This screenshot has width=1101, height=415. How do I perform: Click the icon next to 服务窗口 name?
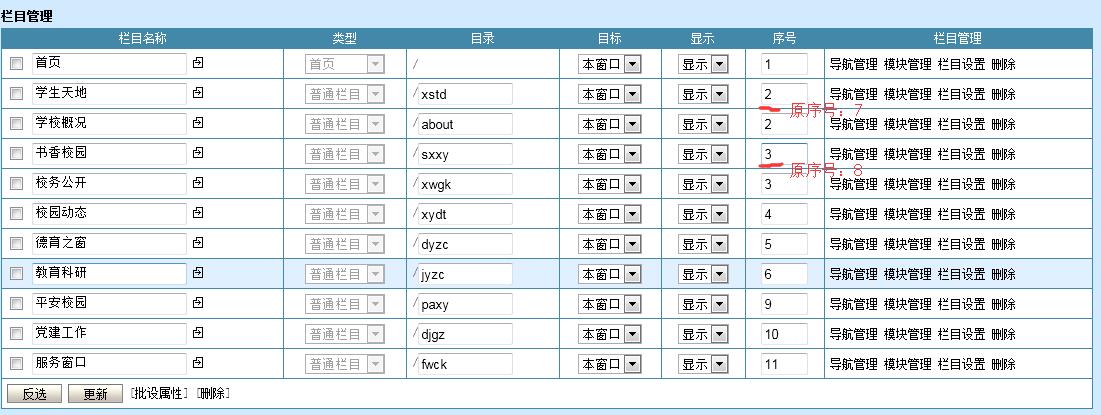click(x=198, y=364)
